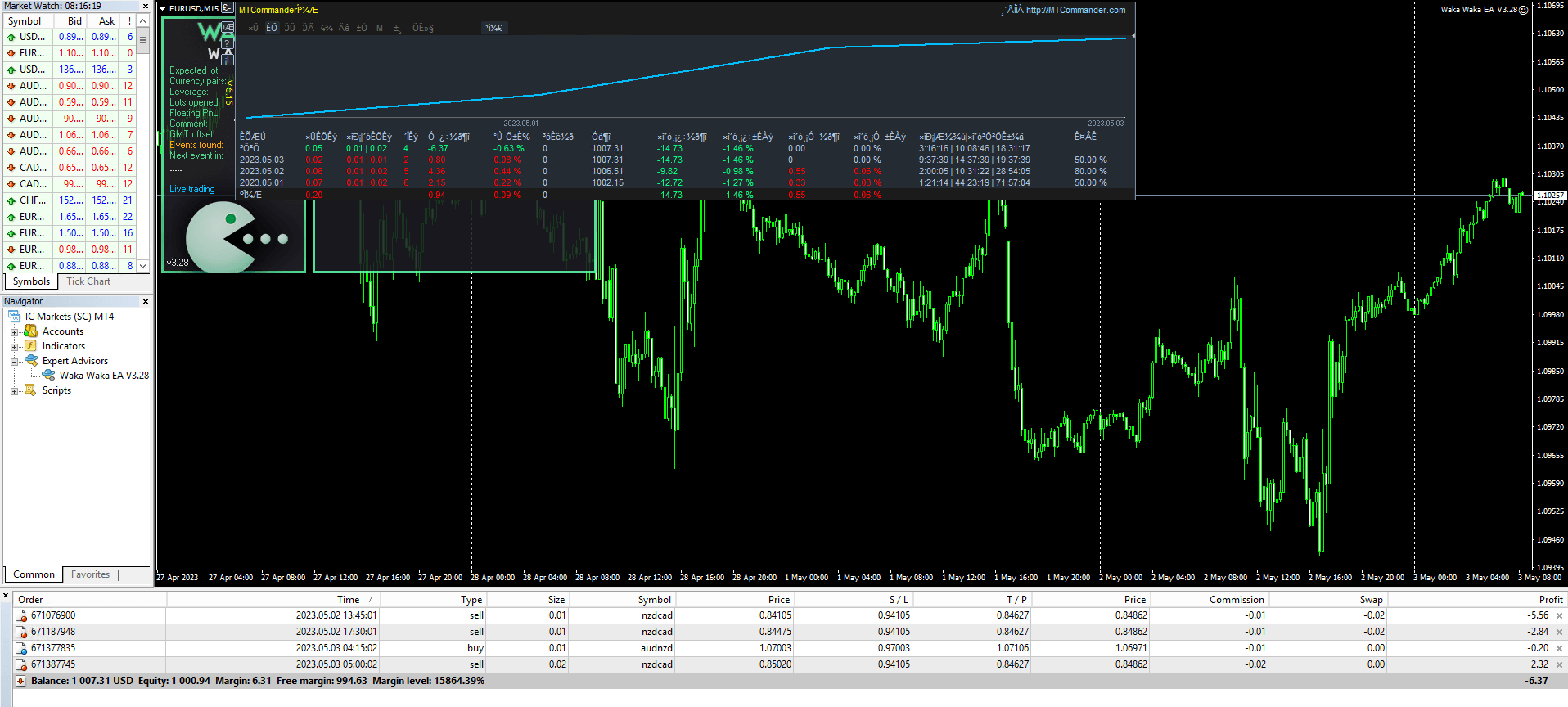
Task: Click the smiley face EA status icon
Action: coord(1524,10)
